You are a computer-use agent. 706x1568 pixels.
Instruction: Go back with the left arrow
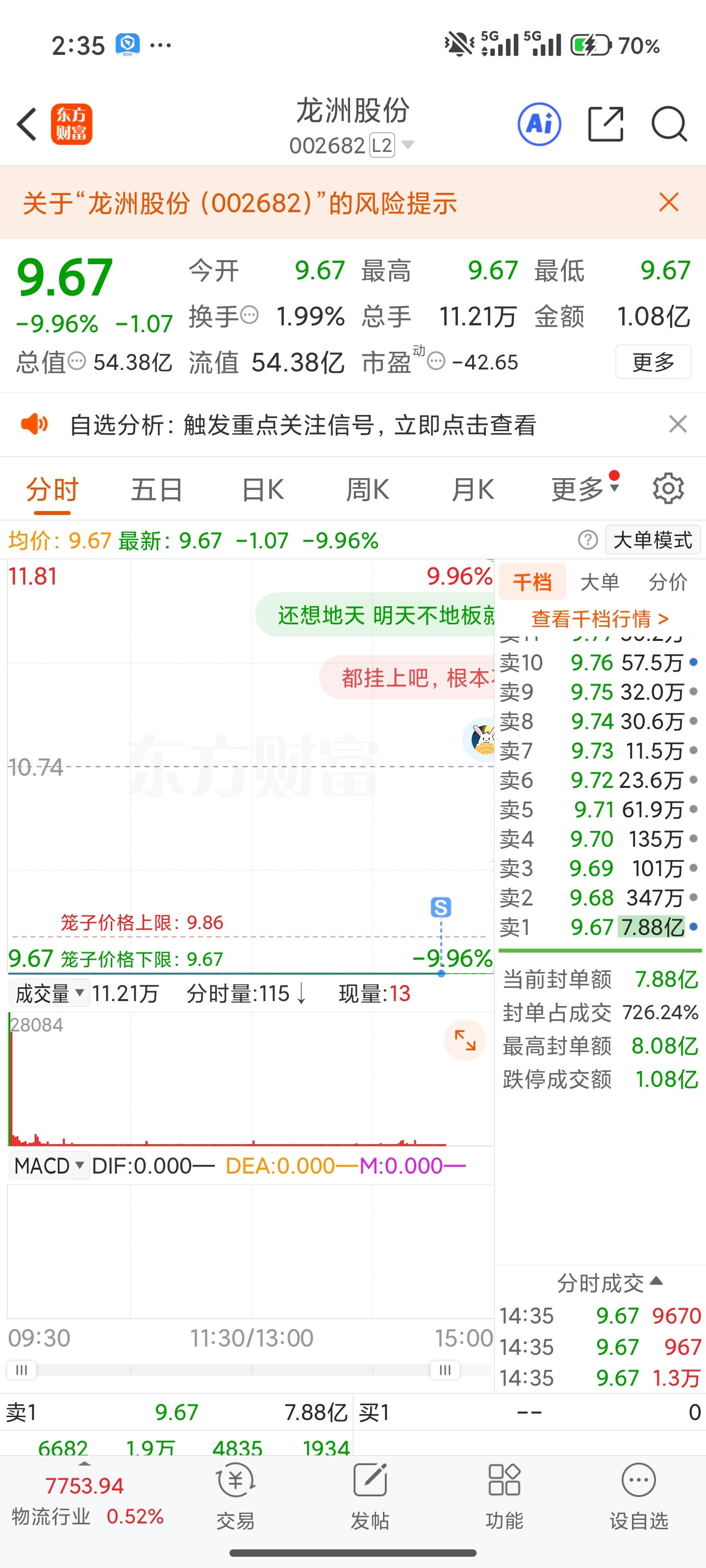click(27, 124)
